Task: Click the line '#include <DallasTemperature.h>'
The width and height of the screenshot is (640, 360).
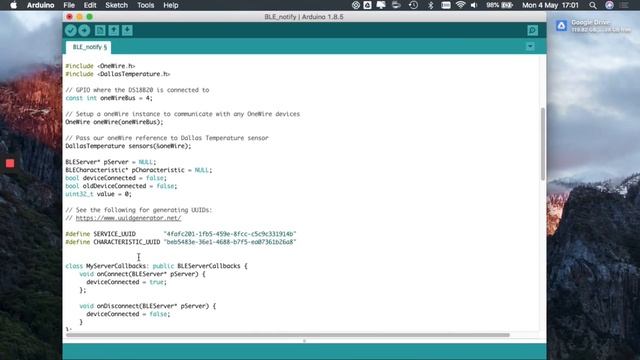Action: [118, 74]
